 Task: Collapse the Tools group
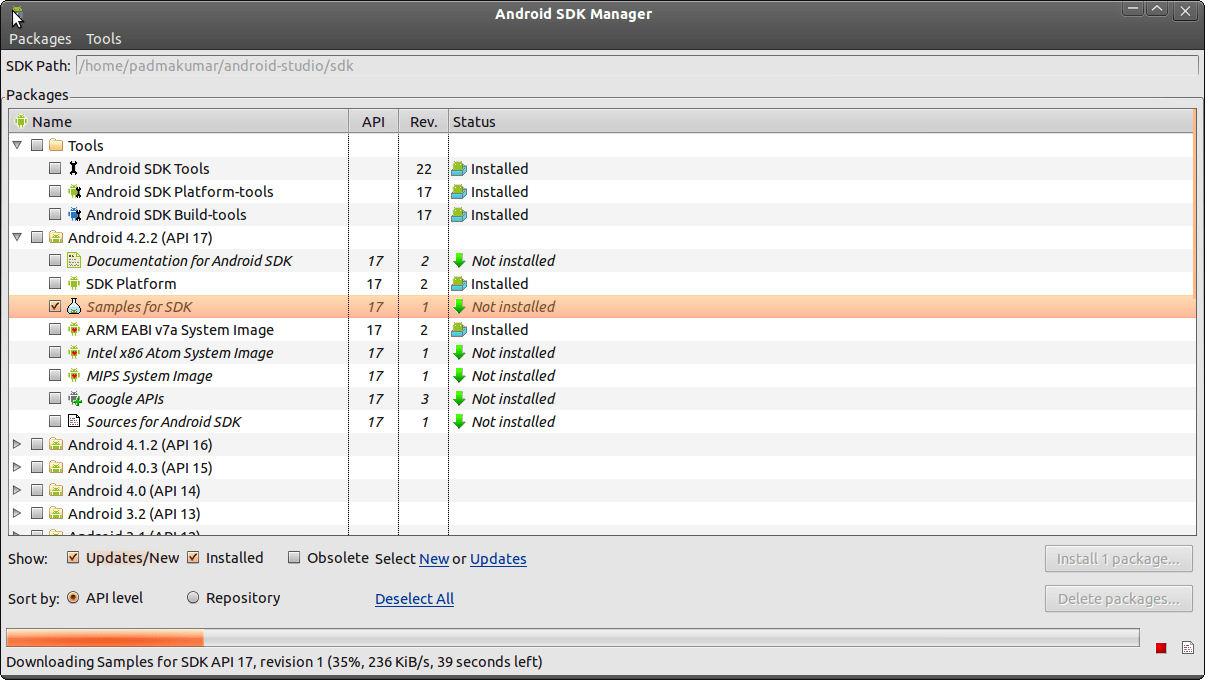tap(17, 146)
